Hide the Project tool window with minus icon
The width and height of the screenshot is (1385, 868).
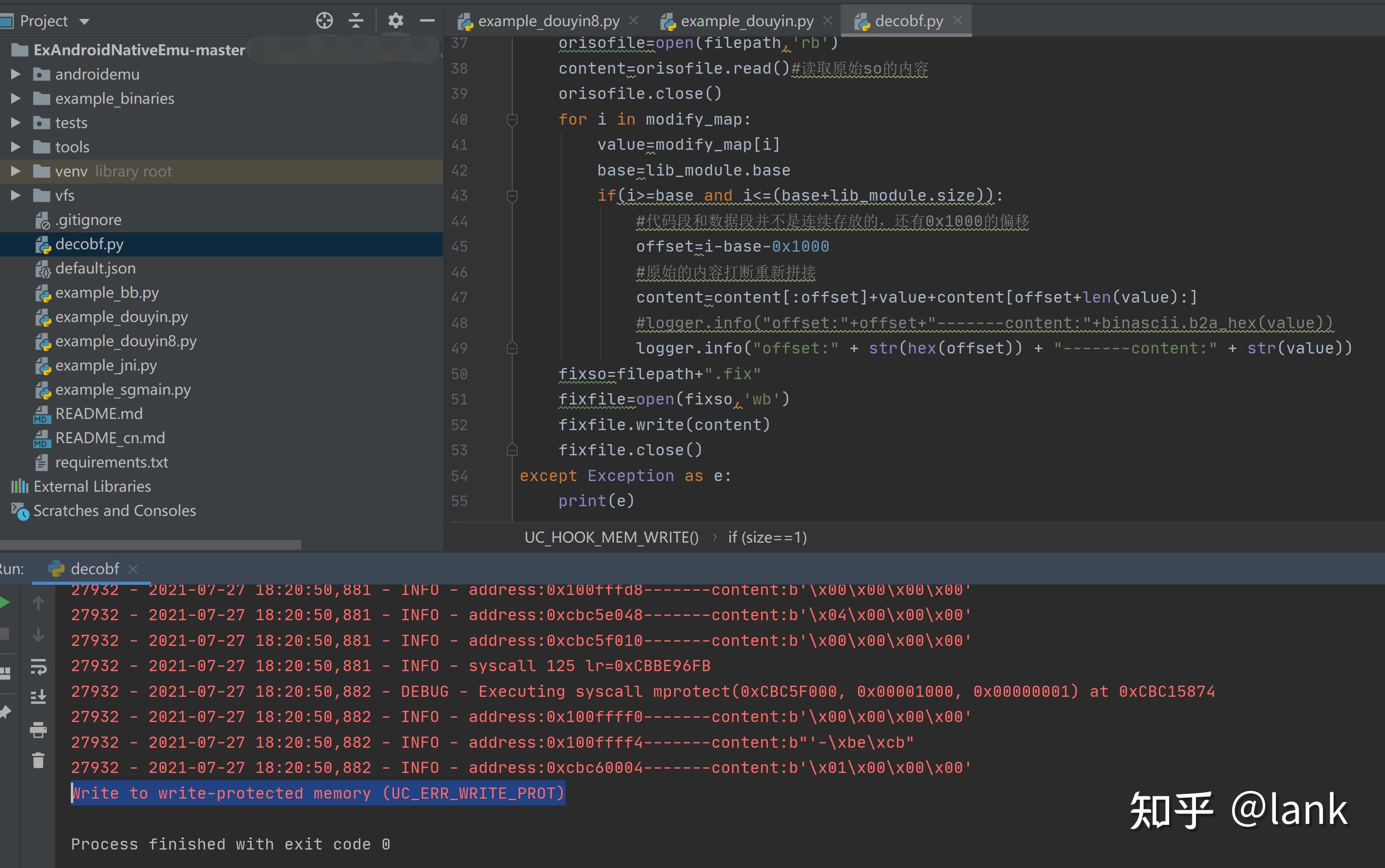427,21
